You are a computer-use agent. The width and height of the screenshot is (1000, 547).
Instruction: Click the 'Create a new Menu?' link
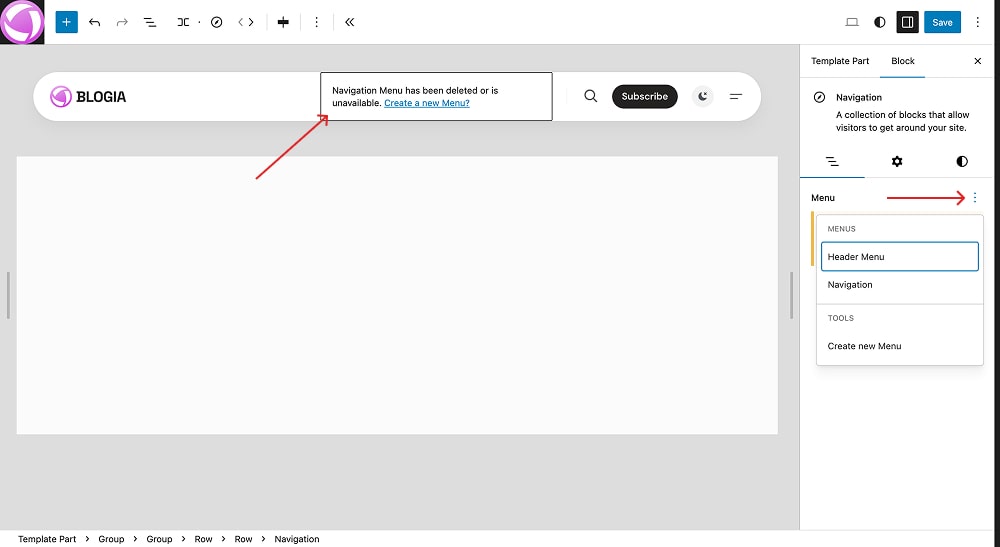click(x=426, y=103)
